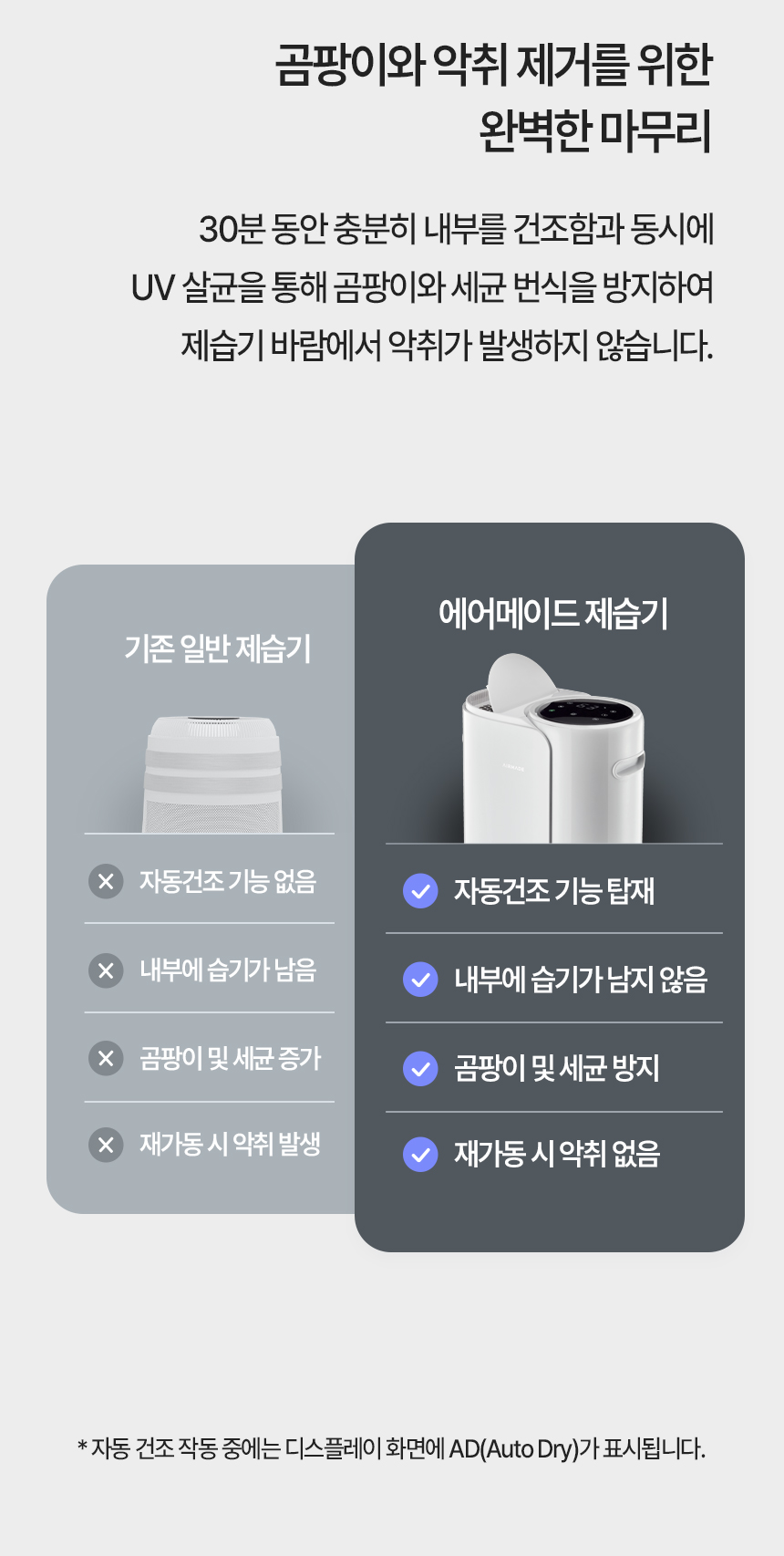
Task: Click the 에어메이드 제습기 card title
Action: coord(553,614)
